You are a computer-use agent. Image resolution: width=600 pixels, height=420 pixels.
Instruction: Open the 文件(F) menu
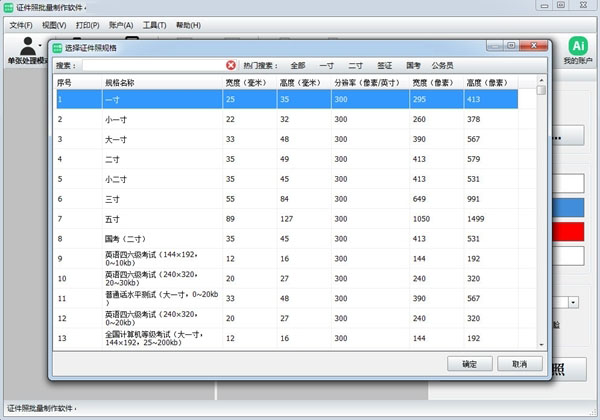point(21,25)
